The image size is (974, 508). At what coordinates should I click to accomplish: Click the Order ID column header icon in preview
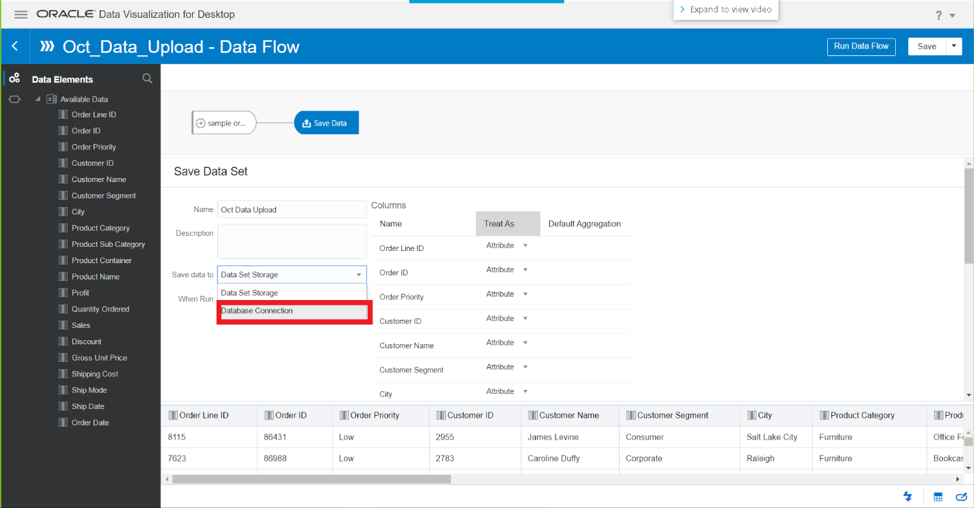tap(269, 415)
